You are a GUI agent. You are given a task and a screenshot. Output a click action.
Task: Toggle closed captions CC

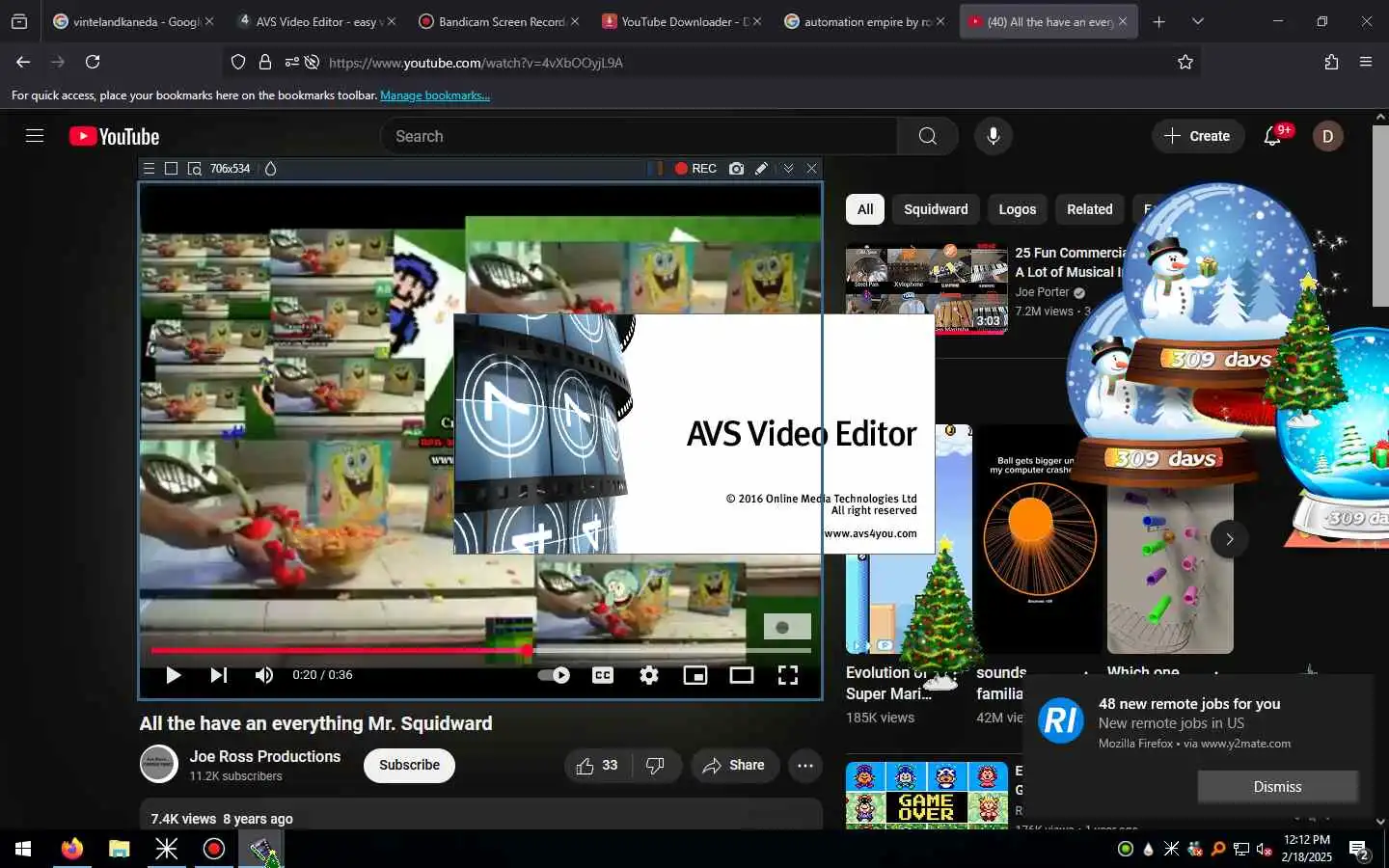point(603,675)
